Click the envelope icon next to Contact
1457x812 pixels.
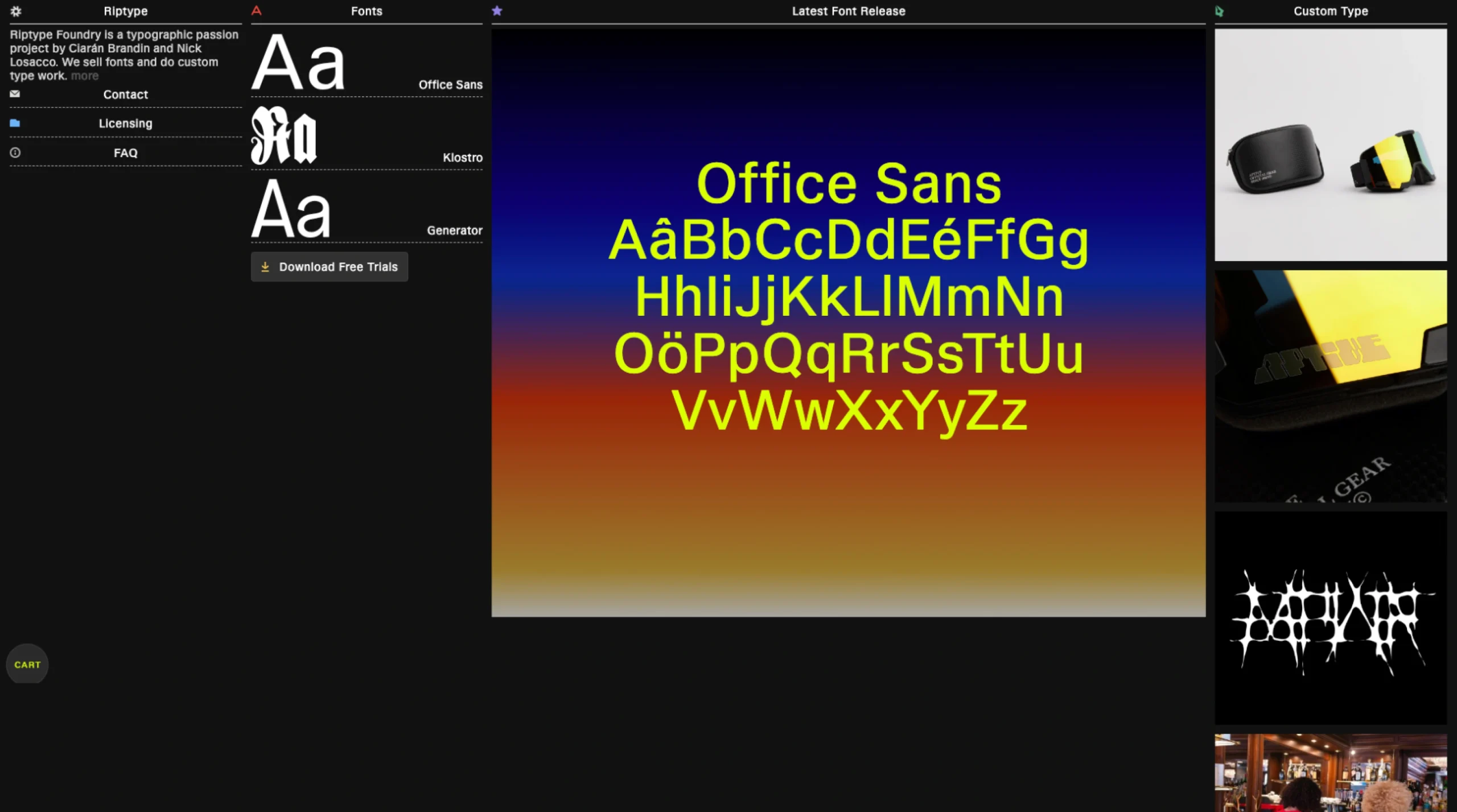click(x=15, y=94)
